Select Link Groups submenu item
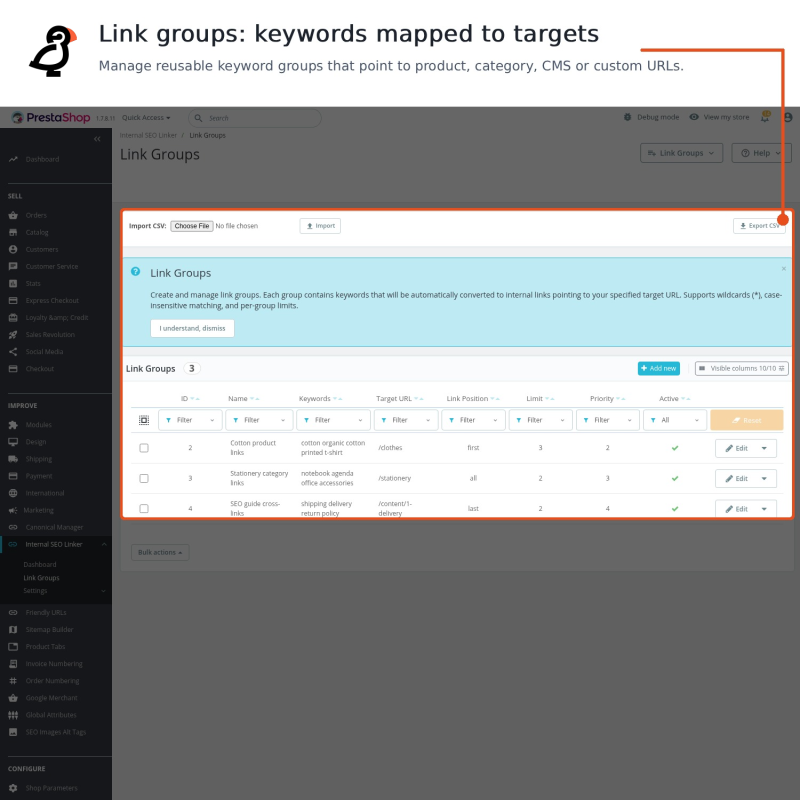Screen dimensions: 800x800 click(41, 578)
